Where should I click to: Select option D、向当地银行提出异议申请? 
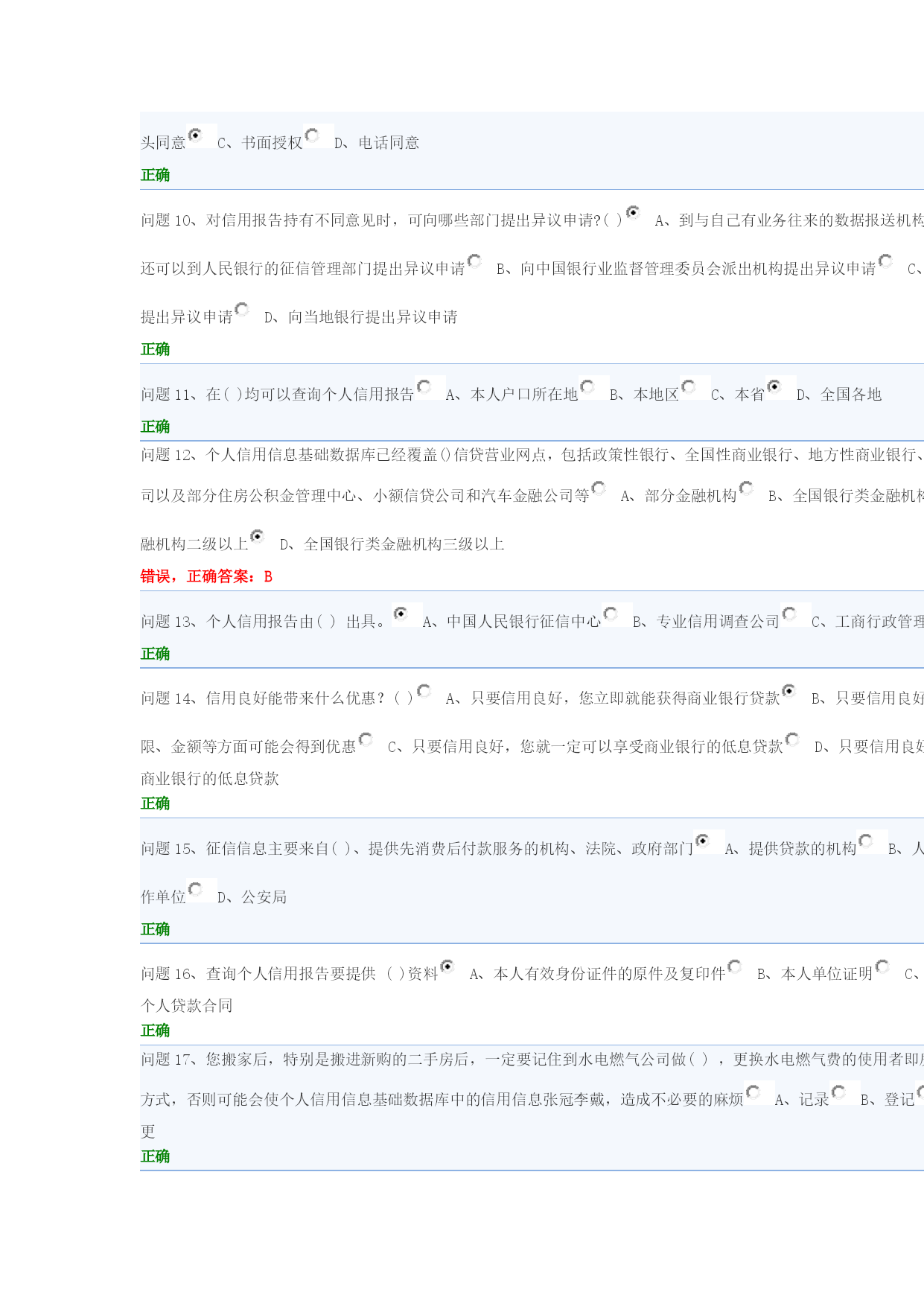(x=242, y=309)
